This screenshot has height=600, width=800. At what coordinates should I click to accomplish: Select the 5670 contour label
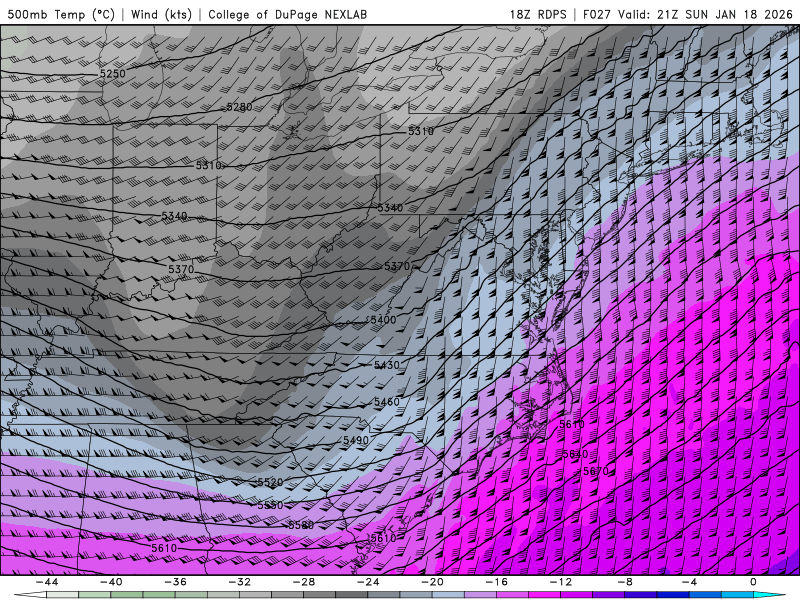(595, 471)
